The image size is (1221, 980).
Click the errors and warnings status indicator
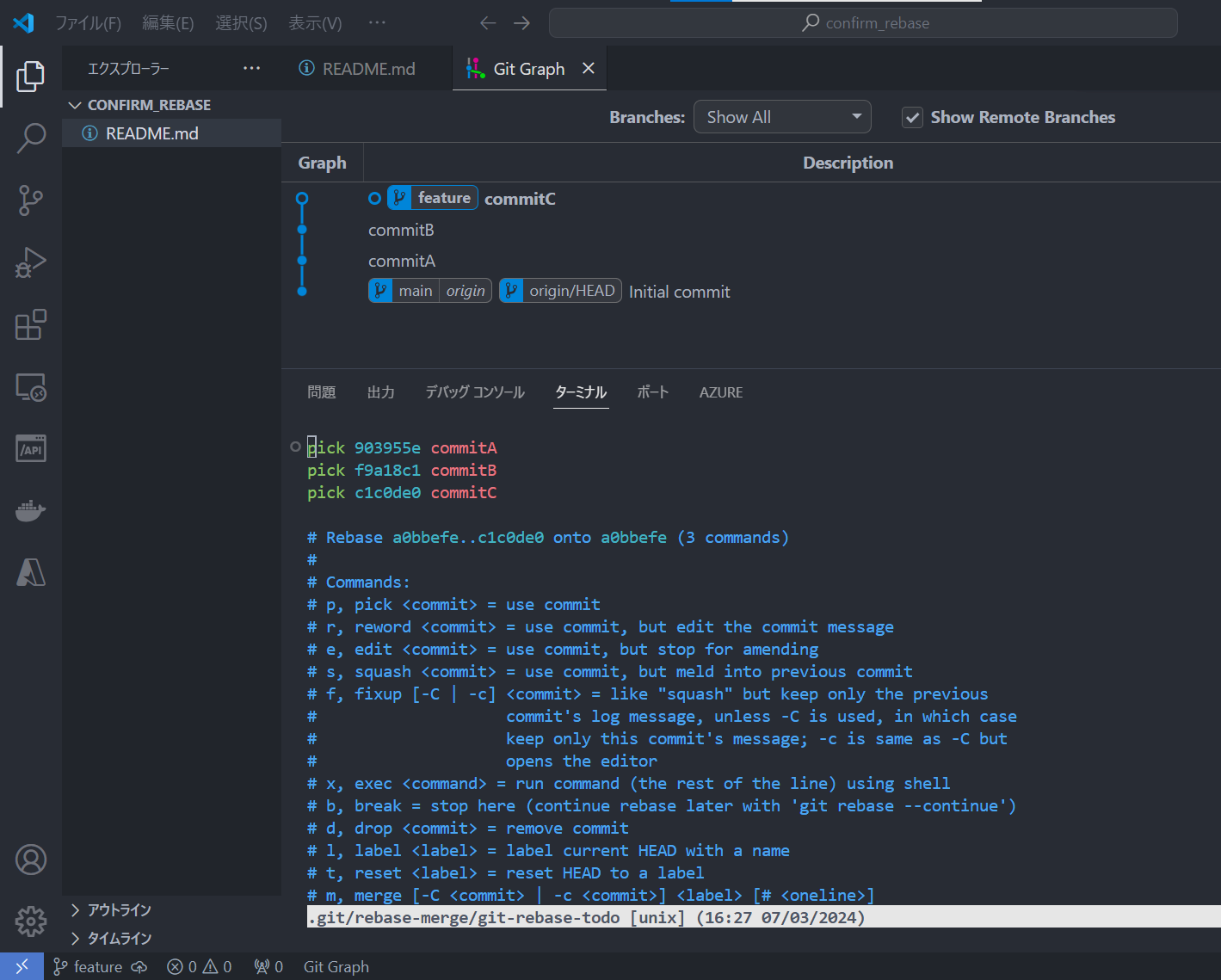coord(199,965)
